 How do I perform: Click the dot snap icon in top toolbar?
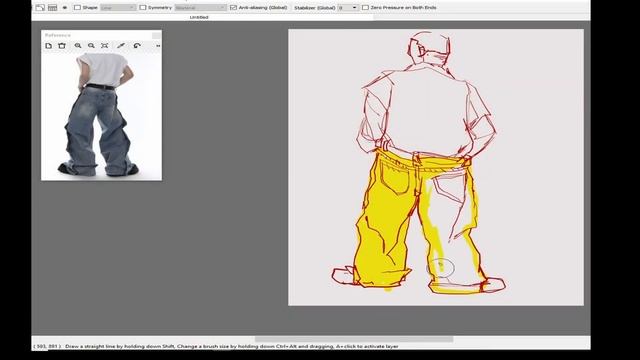pyautogui.click(x=64, y=7)
